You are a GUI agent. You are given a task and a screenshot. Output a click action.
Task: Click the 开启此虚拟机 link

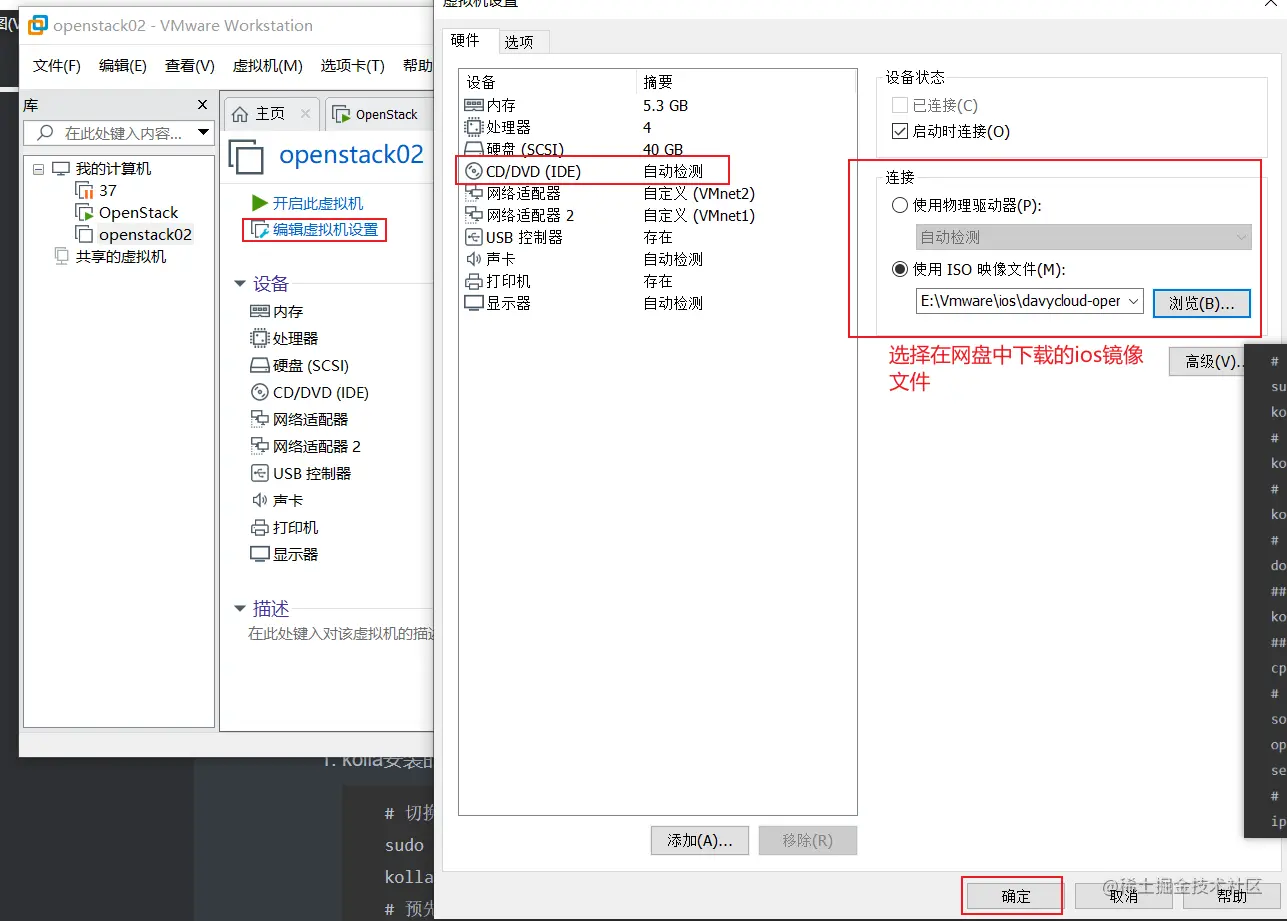coord(318,203)
